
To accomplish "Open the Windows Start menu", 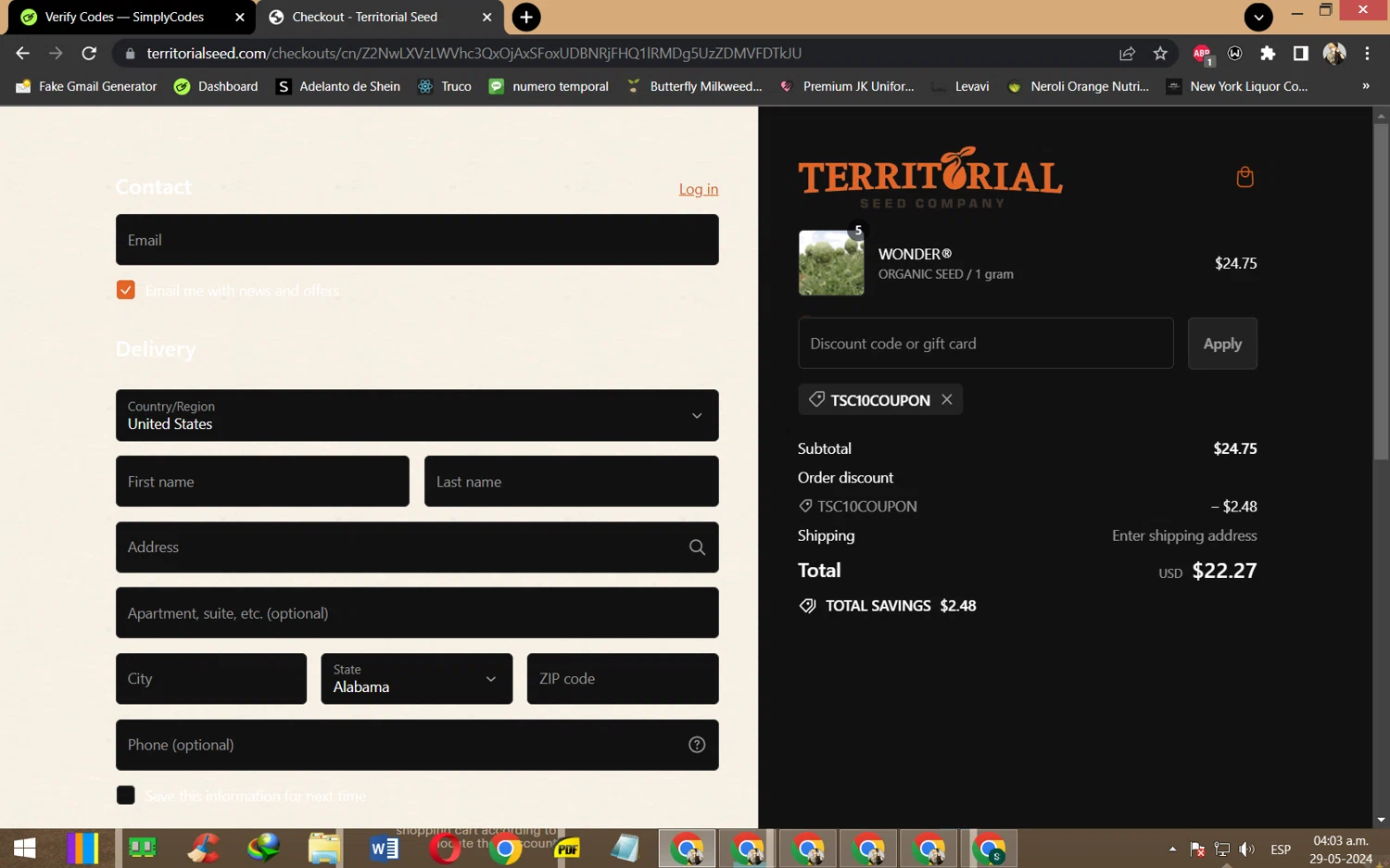I will tap(24, 848).
